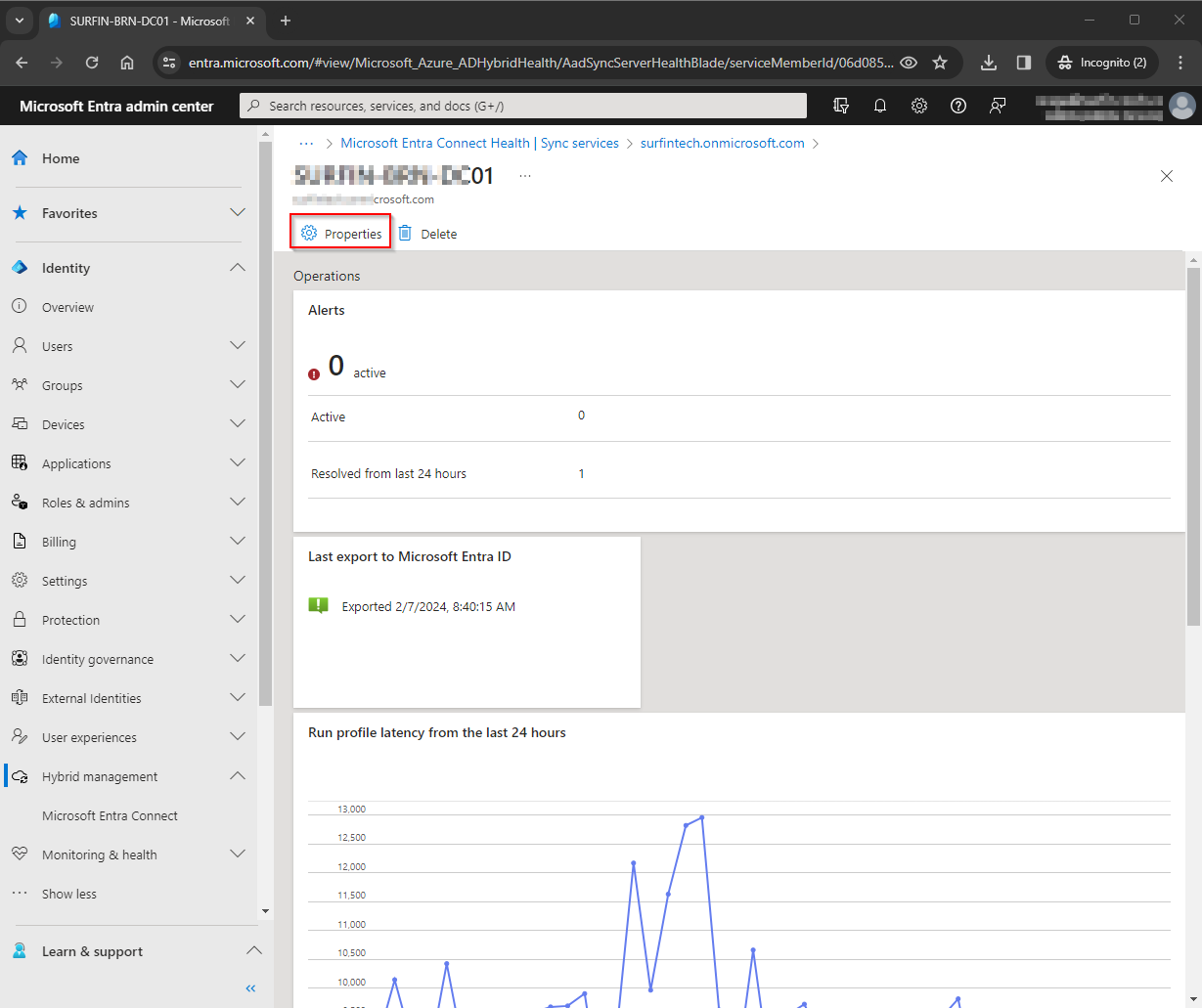Open the feedback icon in header

pyautogui.click(x=998, y=106)
